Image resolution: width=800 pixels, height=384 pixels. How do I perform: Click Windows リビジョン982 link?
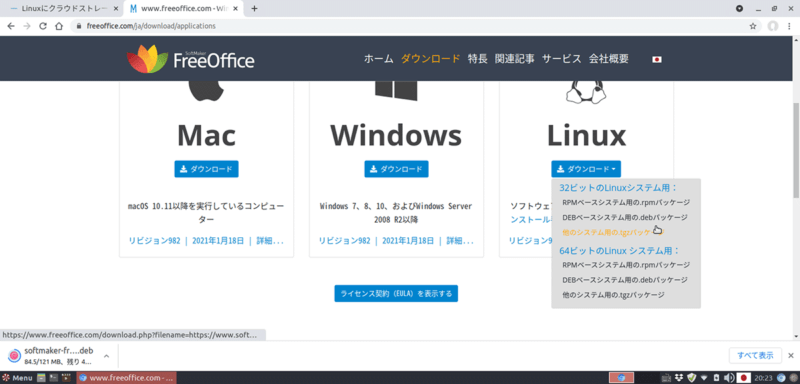click(344, 241)
